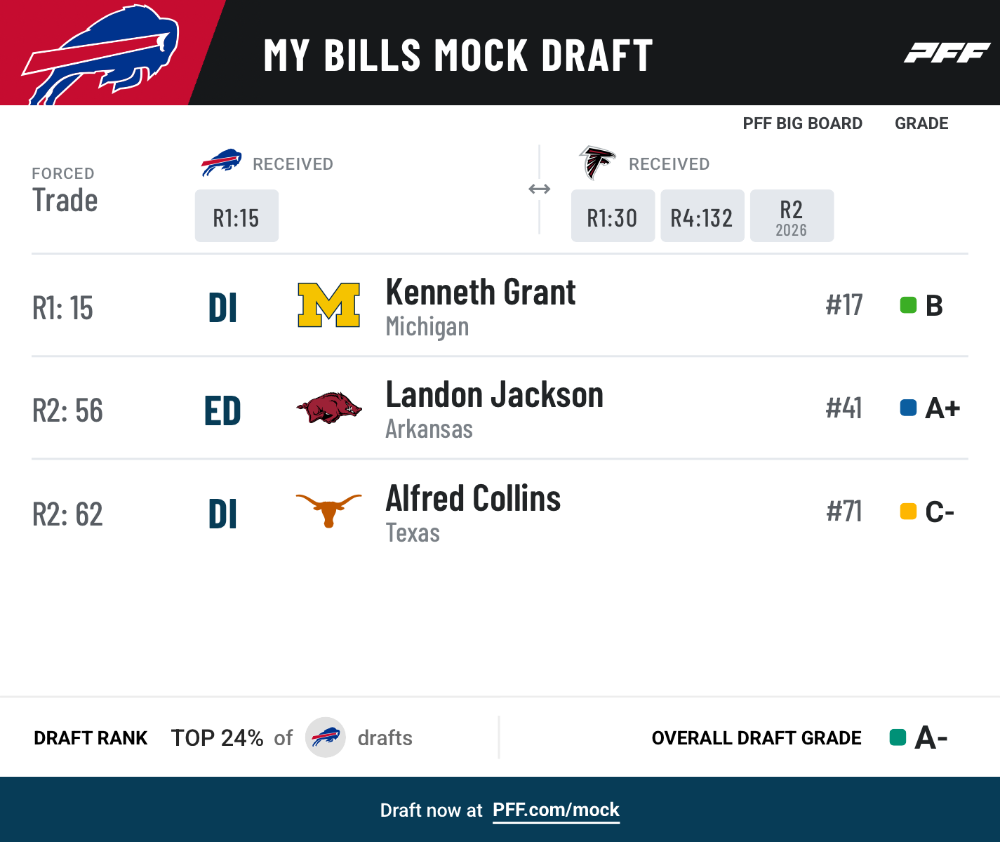Screen dimensions: 1000x842
Task: Click the PFF logo in header
Action: tap(947, 53)
